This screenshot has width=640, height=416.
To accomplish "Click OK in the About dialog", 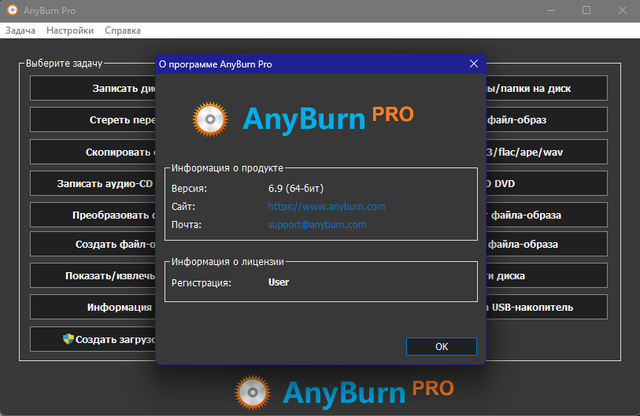I will pos(441,347).
